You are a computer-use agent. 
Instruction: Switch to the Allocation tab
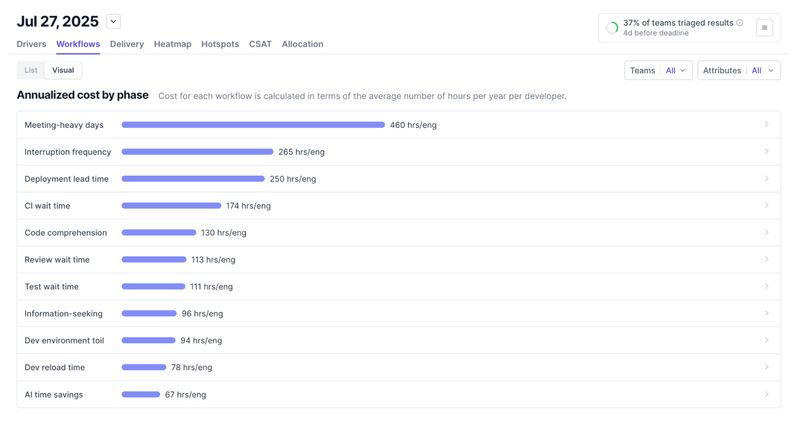pos(302,44)
